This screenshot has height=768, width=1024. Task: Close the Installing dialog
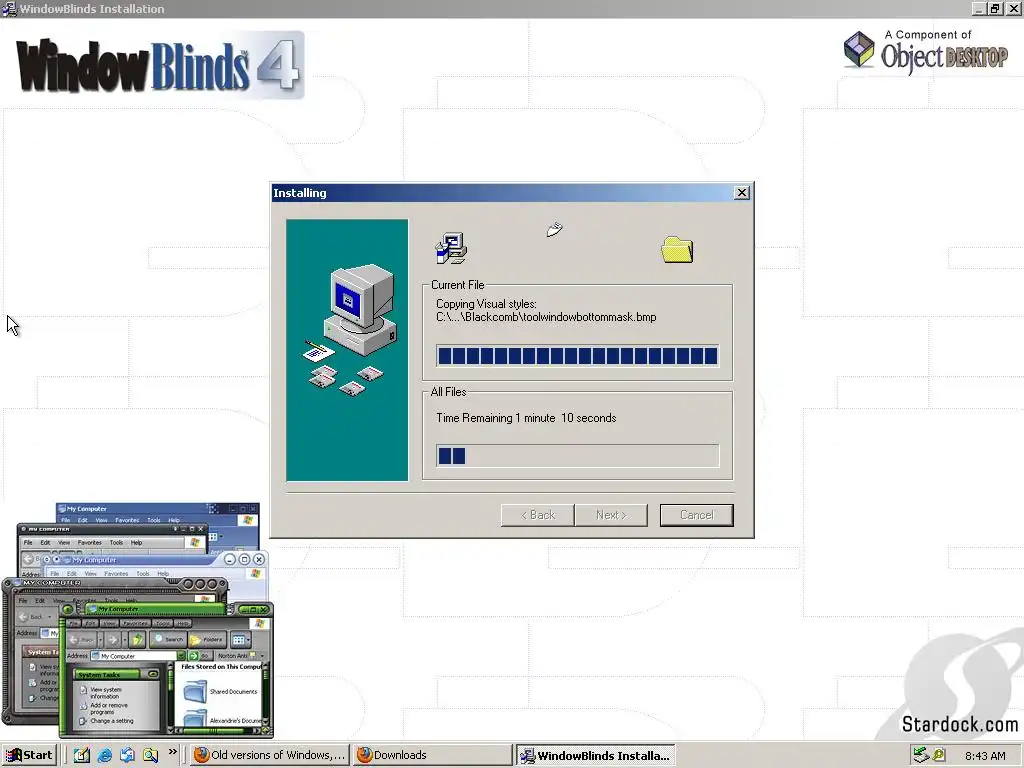pos(742,193)
